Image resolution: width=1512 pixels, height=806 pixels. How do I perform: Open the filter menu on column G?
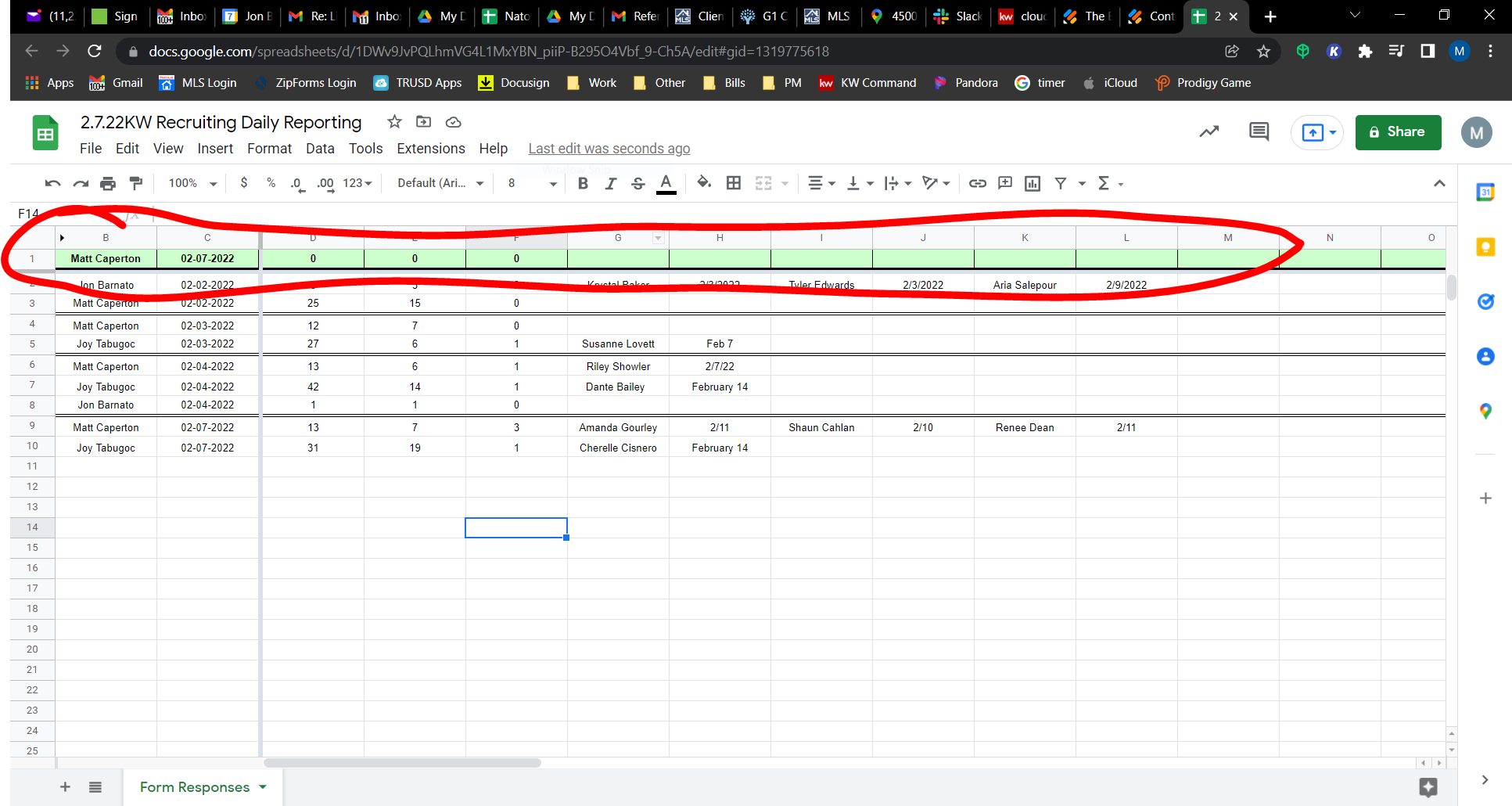tap(657, 237)
